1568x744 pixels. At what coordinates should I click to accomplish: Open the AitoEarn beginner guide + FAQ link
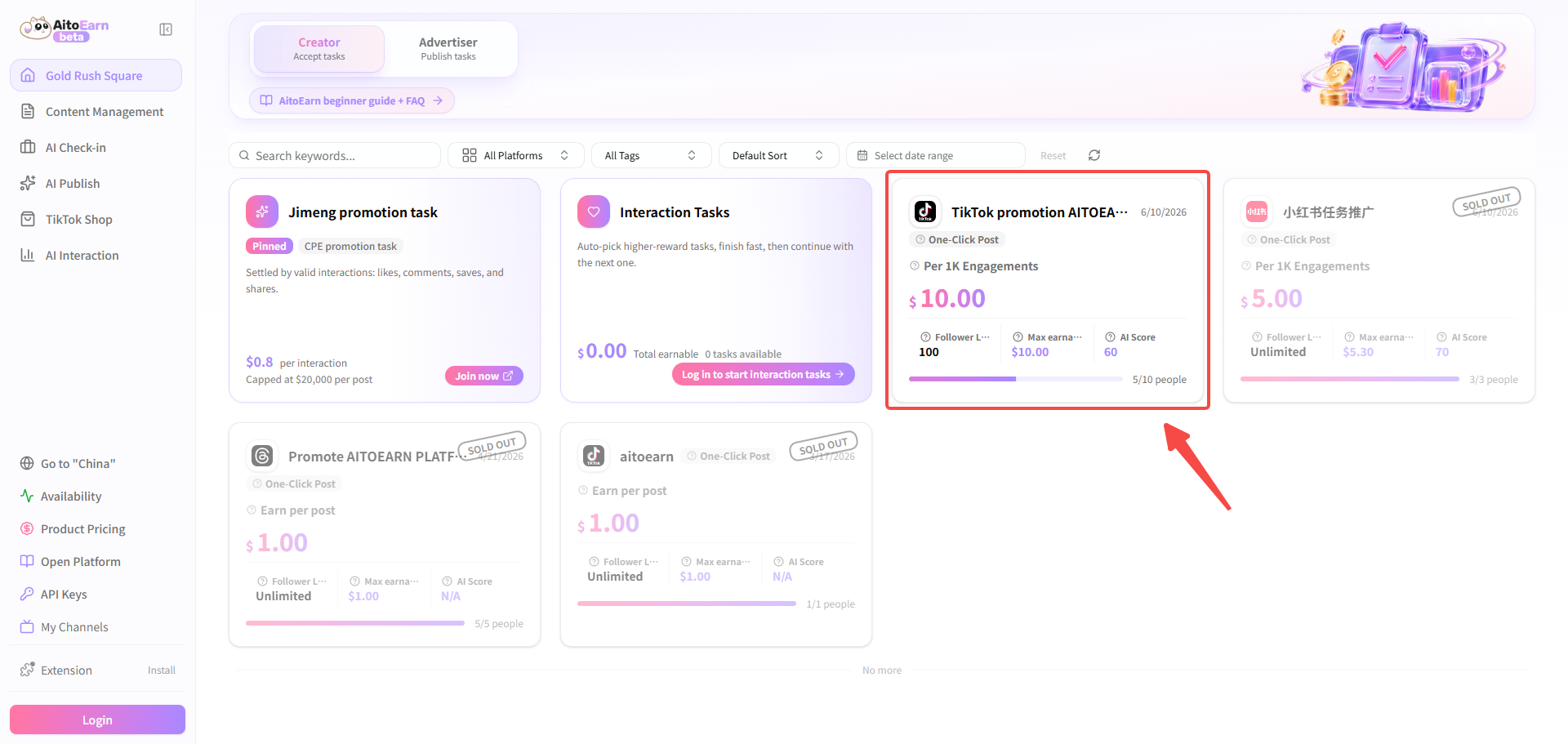tap(352, 100)
